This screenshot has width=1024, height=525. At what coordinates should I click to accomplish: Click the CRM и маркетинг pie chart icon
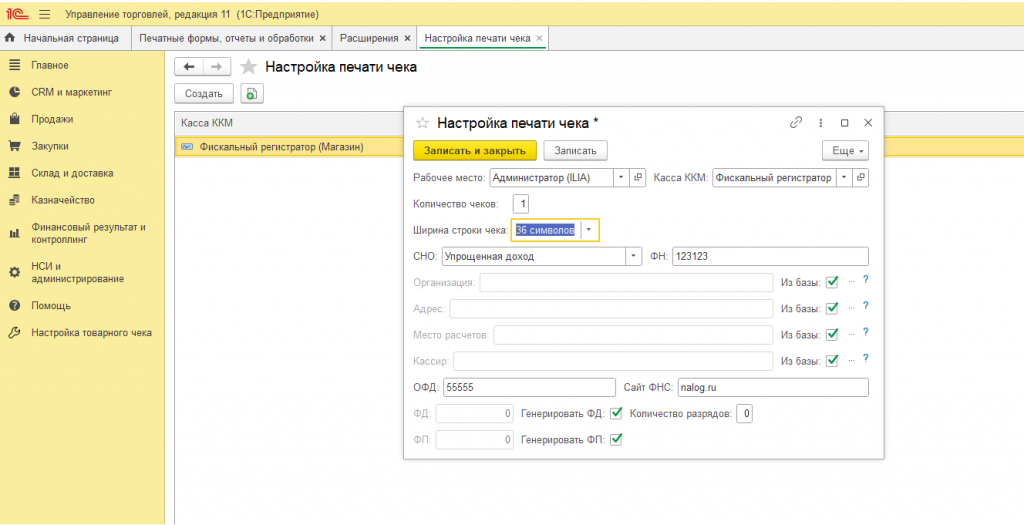point(14,92)
